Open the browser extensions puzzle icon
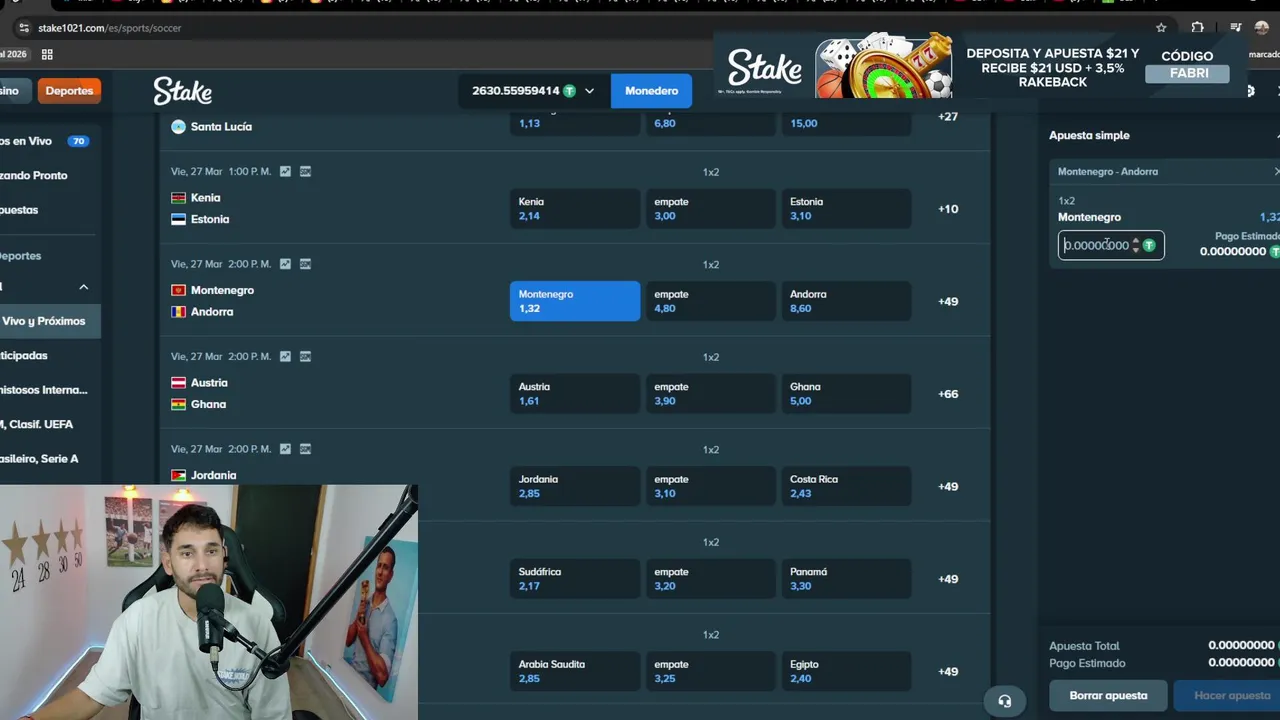Viewport: 1280px width, 720px height. click(1197, 28)
